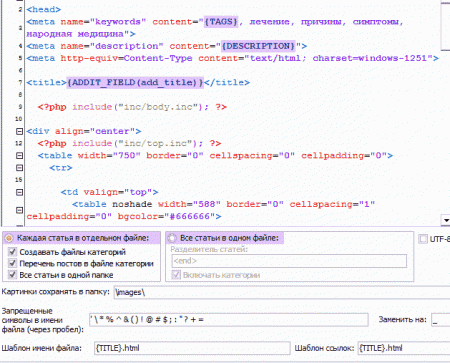Click the cellspacing="1" attribute in code
The height and width of the screenshot is (363, 450).
coord(332,204)
